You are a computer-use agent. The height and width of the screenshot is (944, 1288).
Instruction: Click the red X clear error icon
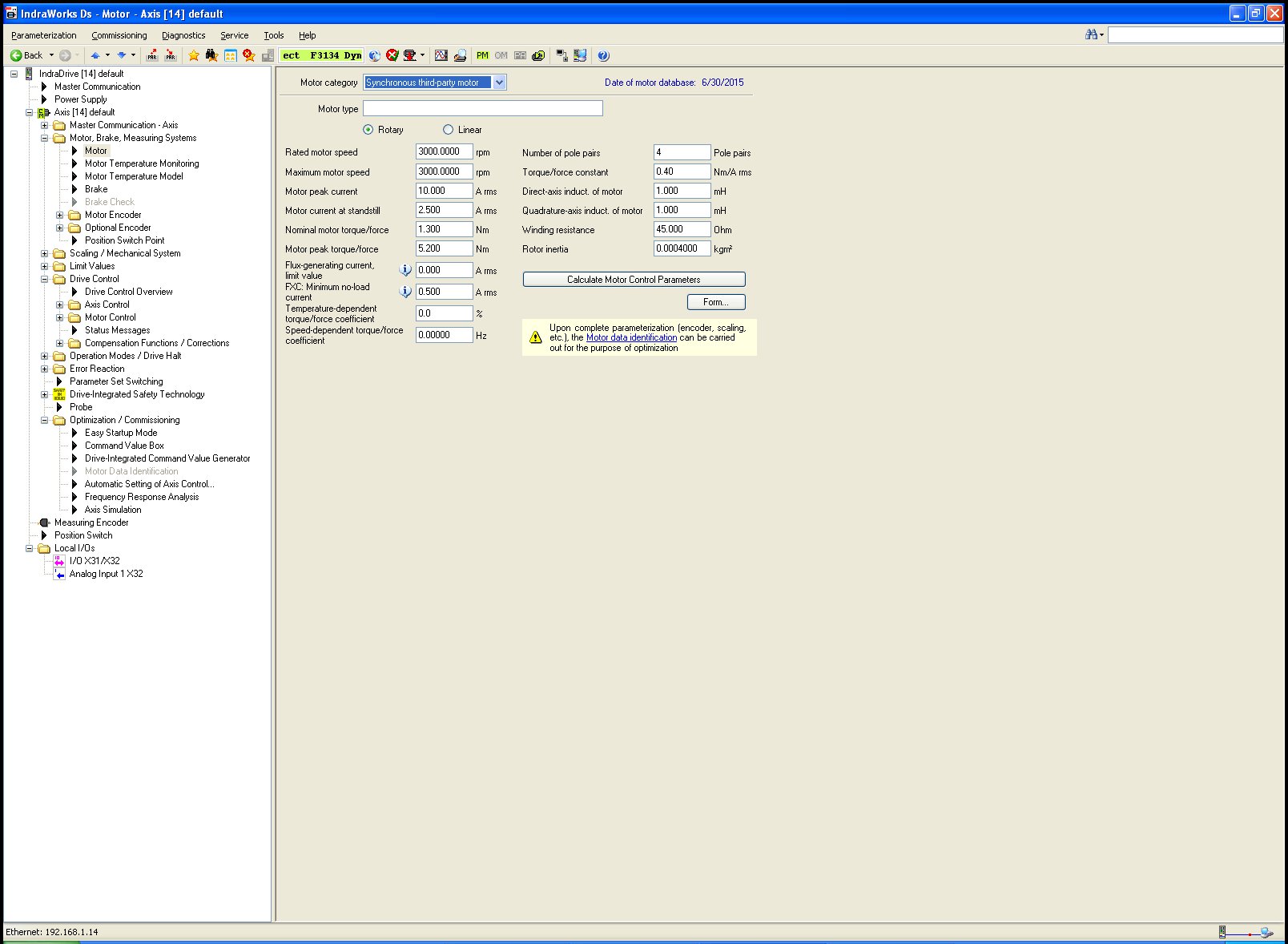pos(392,55)
